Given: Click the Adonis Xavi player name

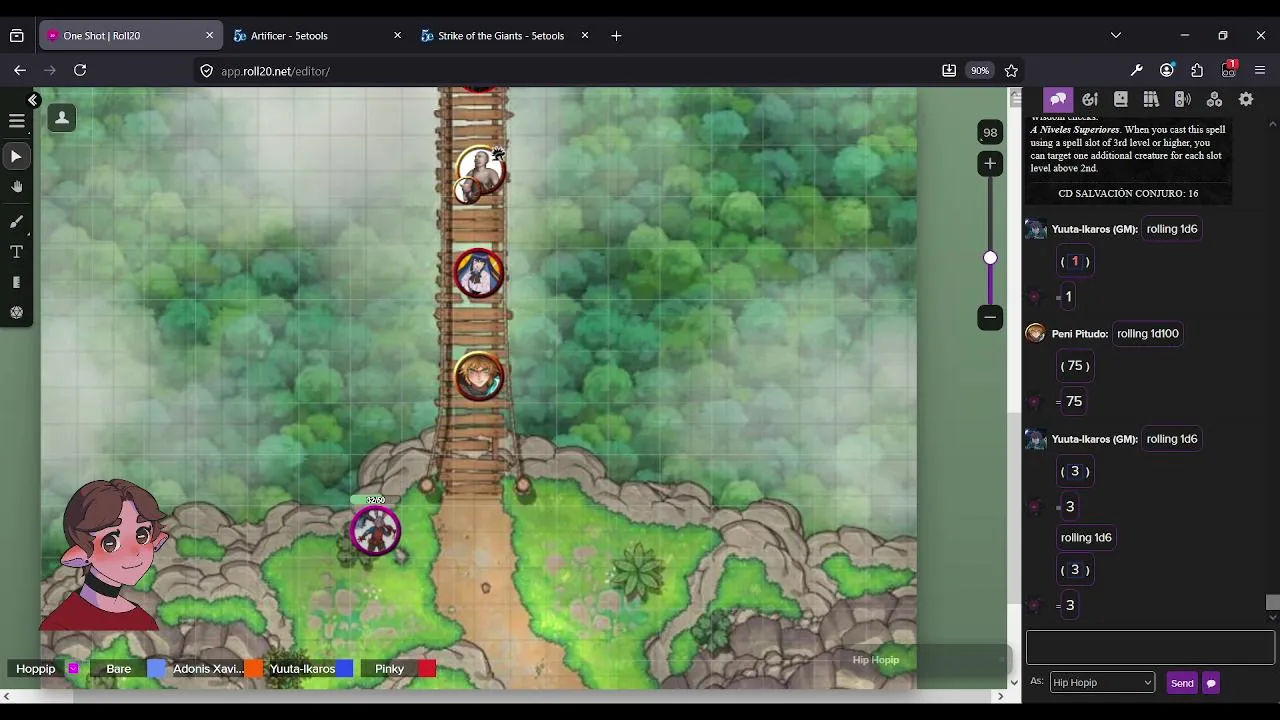Looking at the screenshot, I should tap(208, 669).
